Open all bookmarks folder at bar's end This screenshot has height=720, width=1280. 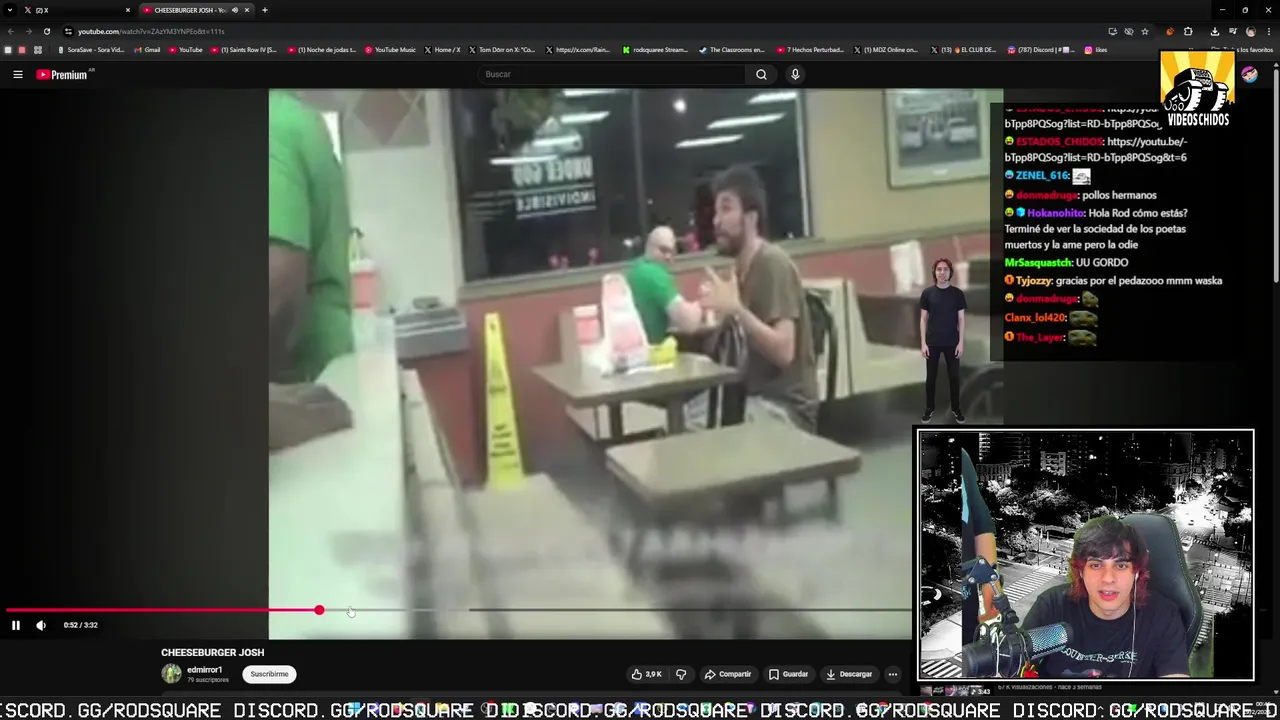(1243, 50)
